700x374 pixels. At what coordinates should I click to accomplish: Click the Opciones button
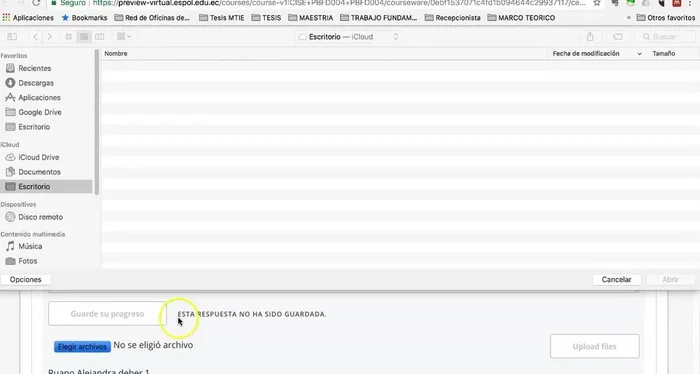[x=25, y=279]
